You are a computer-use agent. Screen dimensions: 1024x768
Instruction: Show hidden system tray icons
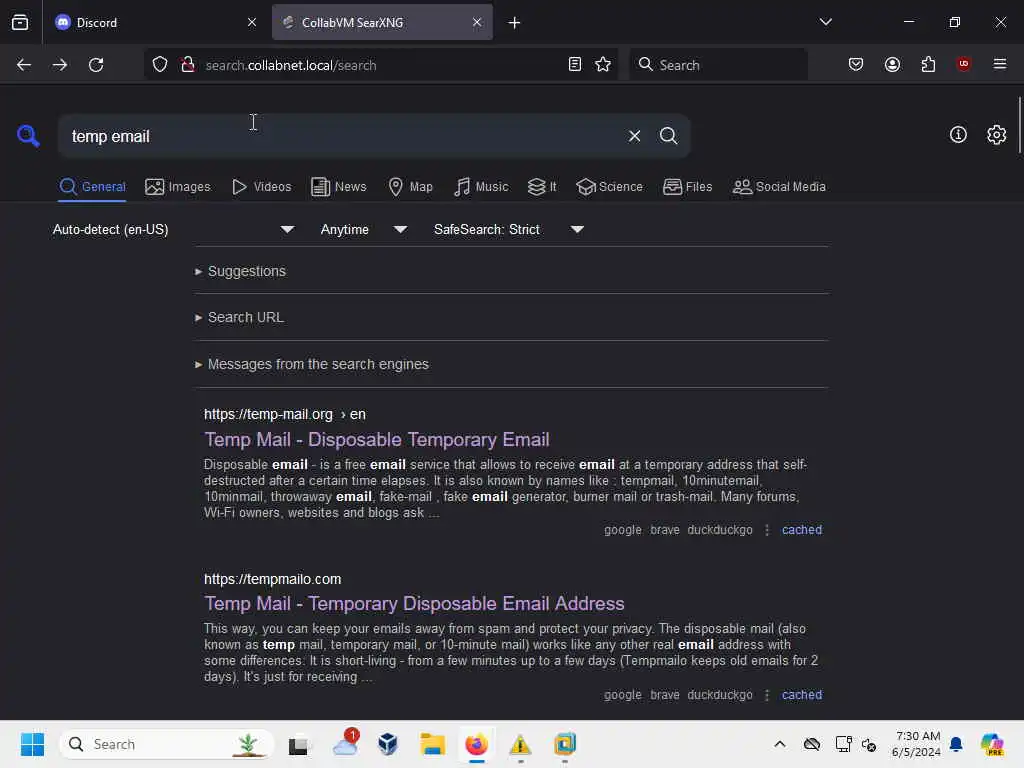coord(780,744)
